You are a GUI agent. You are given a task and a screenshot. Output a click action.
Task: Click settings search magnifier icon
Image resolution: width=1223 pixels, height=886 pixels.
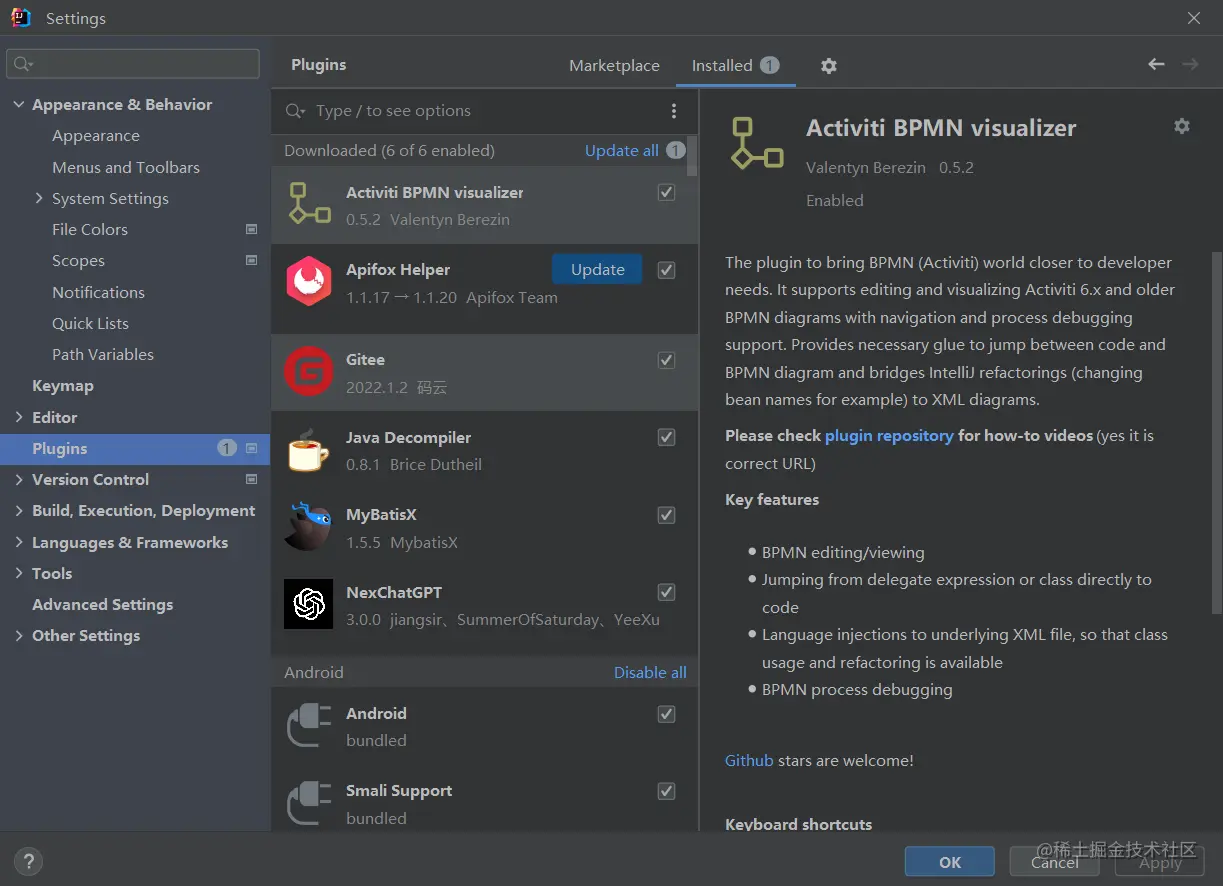22,64
